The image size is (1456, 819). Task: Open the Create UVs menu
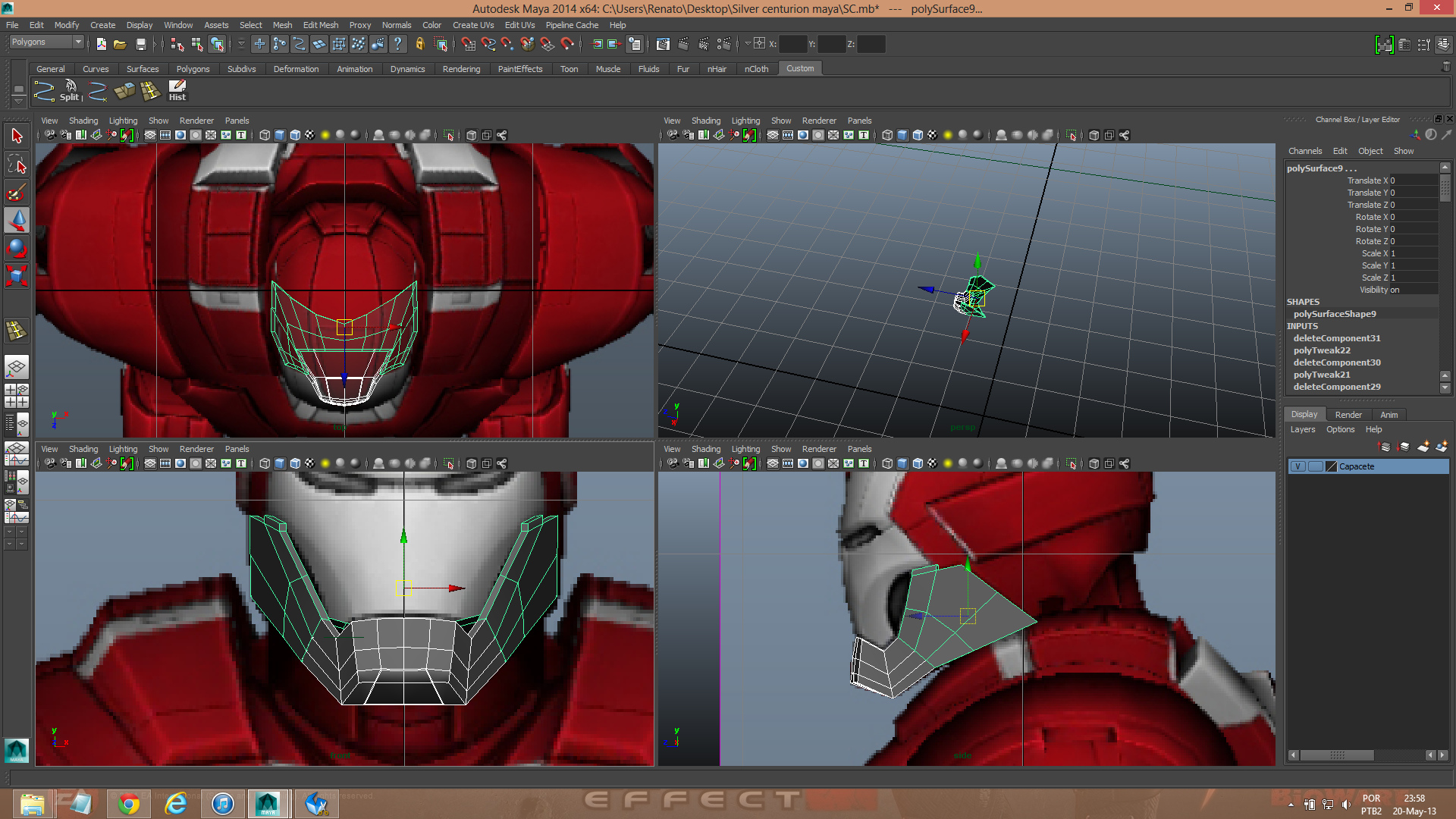click(473, 25)
